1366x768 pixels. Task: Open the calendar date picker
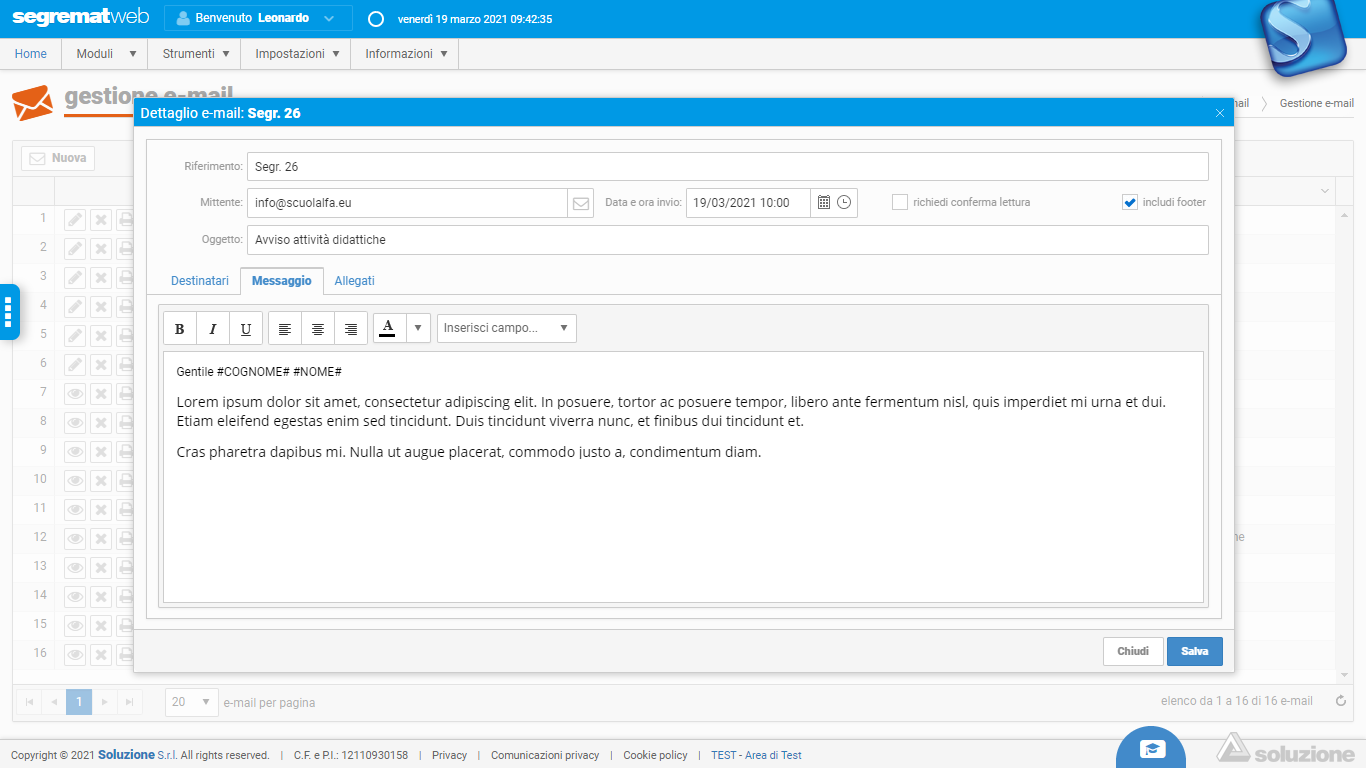(824, 203)
